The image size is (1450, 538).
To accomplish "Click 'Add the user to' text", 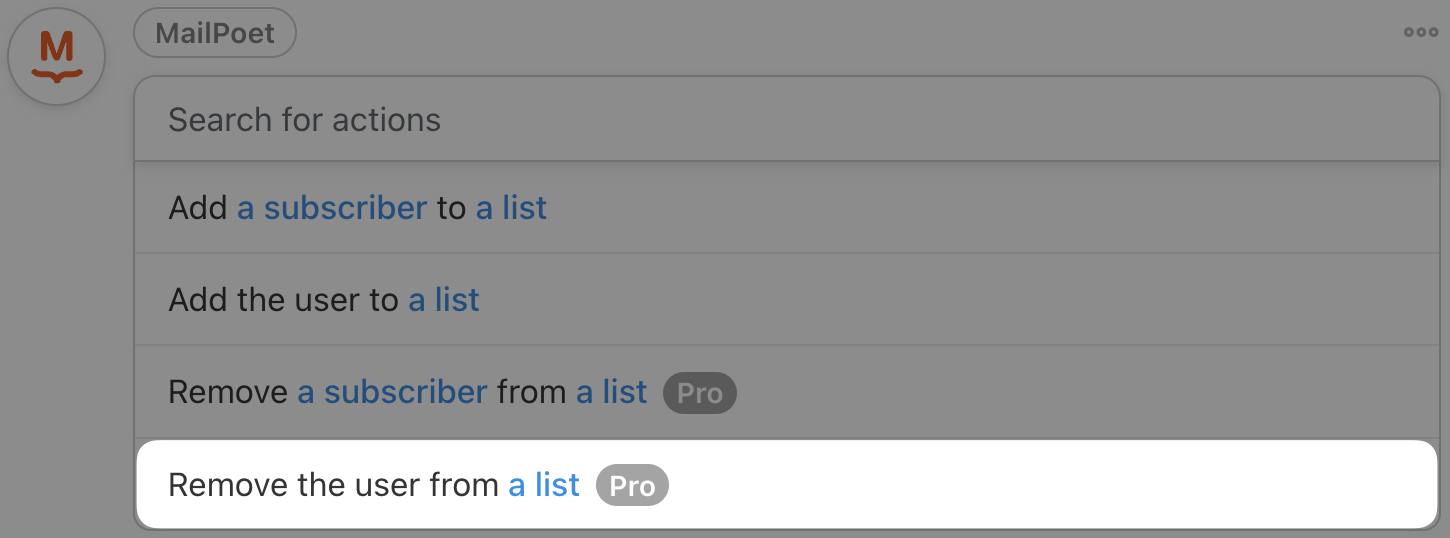I will pyautogui.click(x=283, y=300).
